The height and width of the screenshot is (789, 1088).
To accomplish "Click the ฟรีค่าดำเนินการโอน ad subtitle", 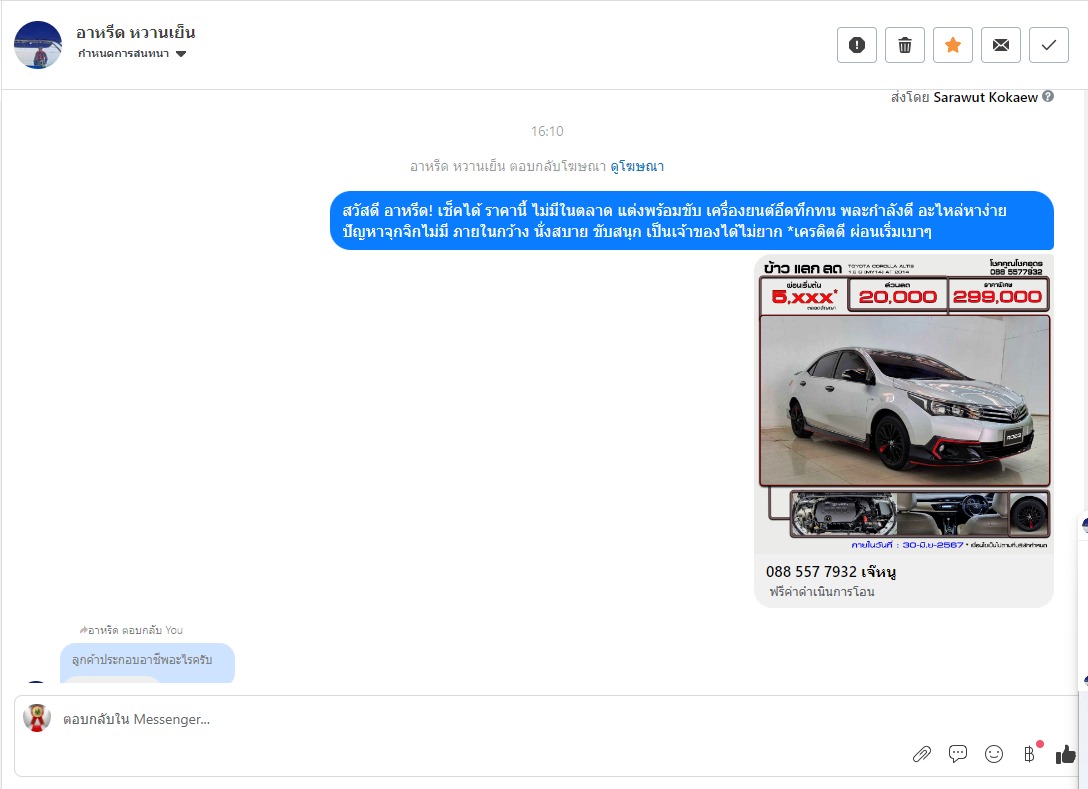I will (822, 592).
